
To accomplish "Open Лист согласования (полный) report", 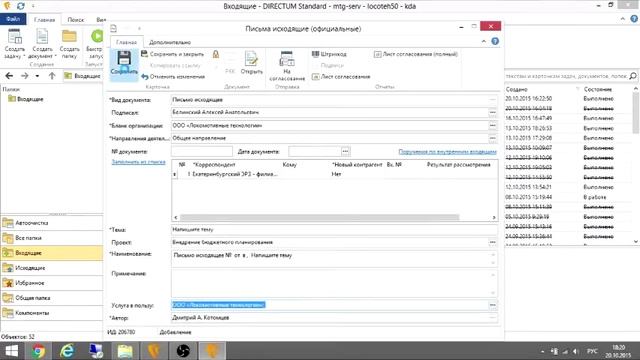I will coord(416,54).
